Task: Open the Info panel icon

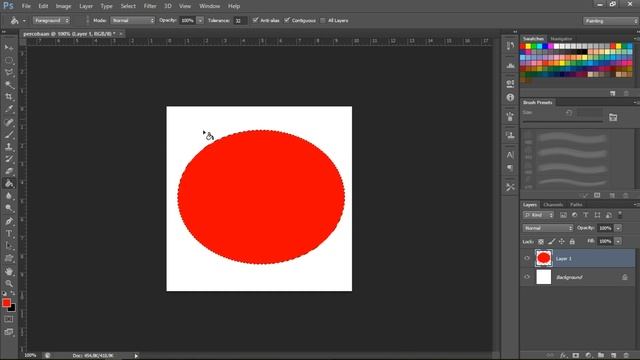Action: pos(510,98)
